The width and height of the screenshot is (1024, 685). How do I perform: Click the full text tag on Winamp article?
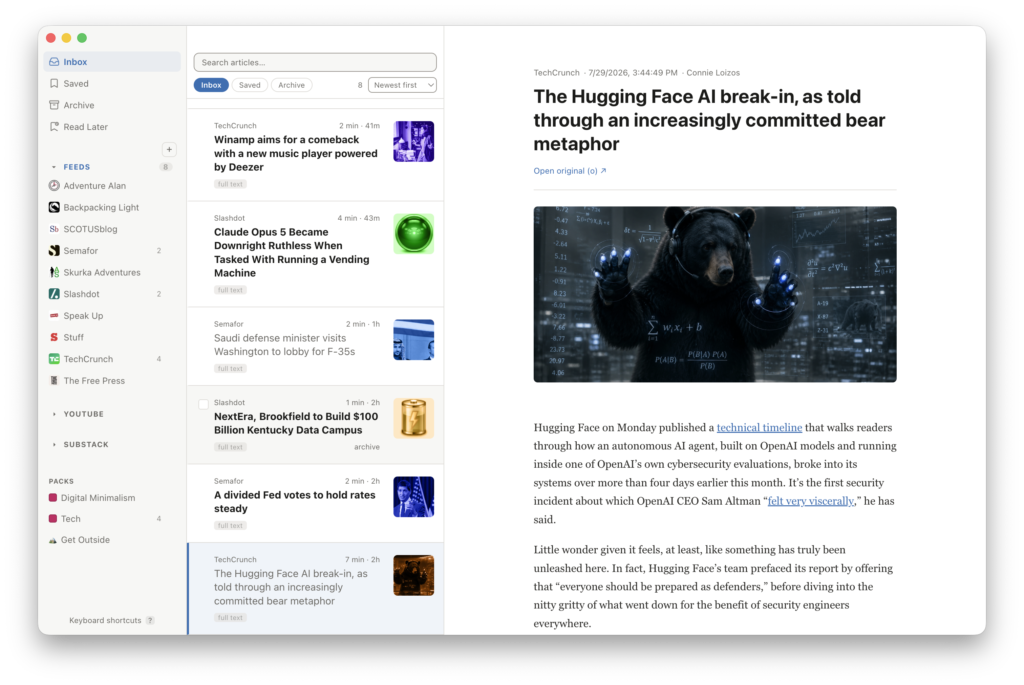click(x=230, y=184)
